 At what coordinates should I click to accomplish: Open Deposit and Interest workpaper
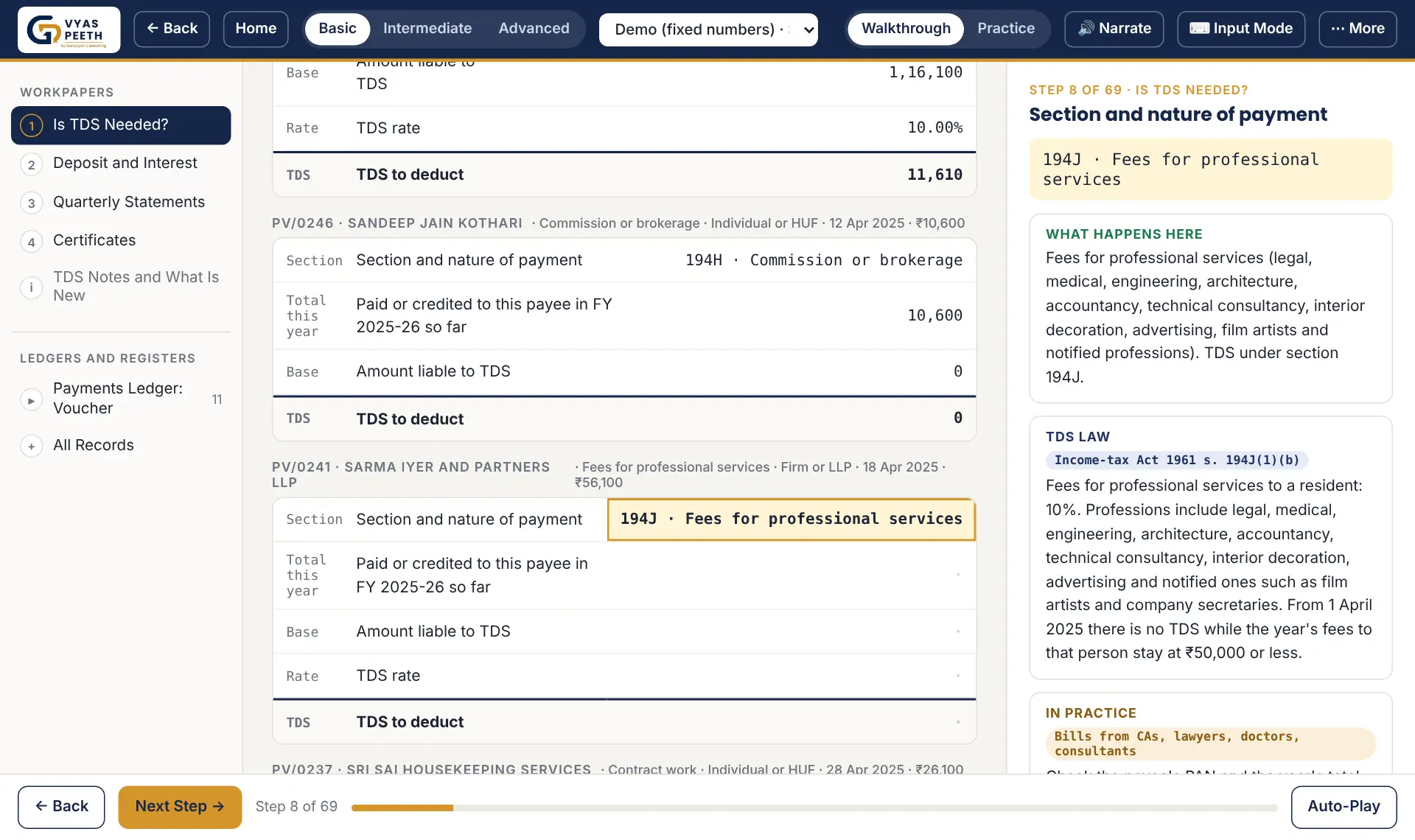coord(121,164)
